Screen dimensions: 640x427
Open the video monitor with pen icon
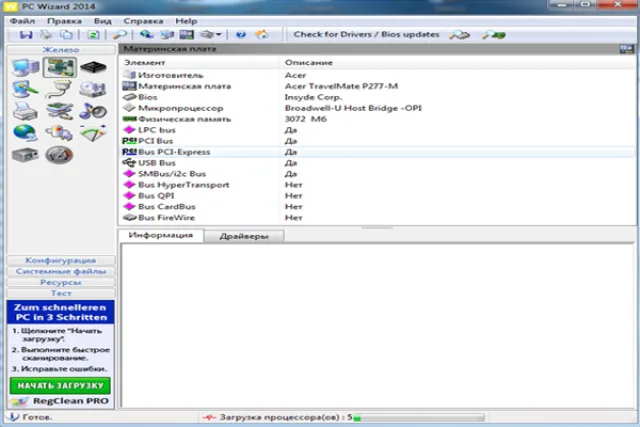coord(25,89)
